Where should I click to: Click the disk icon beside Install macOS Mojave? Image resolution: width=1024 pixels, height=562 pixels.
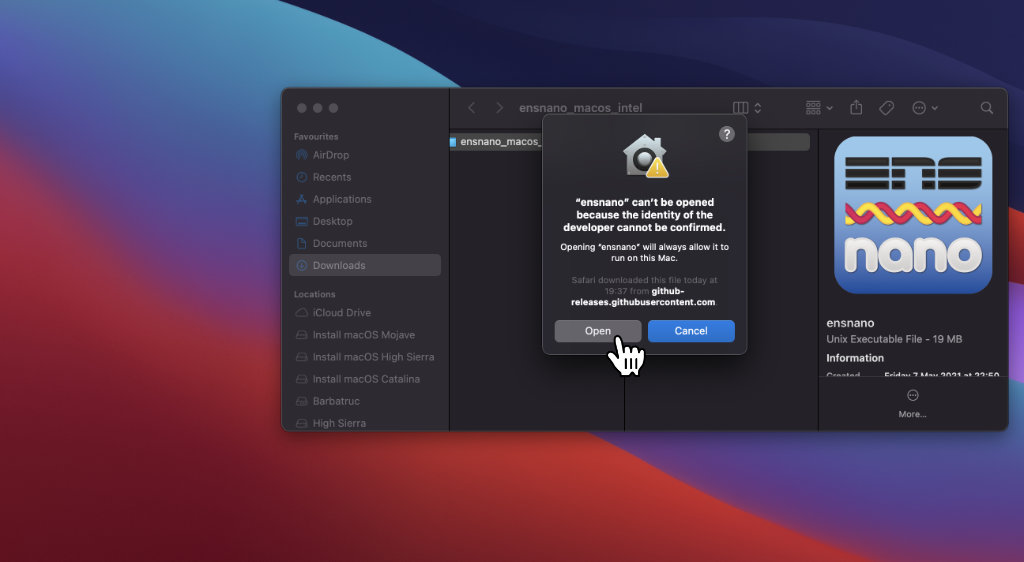tap(301, 335)
